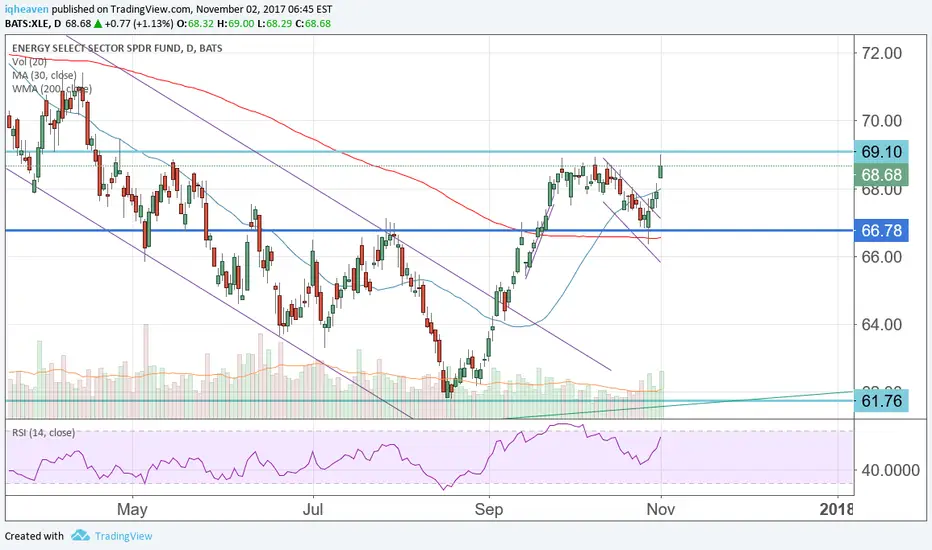Viewport: 932px width, 550px height.
Task: Select the 69.10 price level label
Action: (x=881, y=152)
